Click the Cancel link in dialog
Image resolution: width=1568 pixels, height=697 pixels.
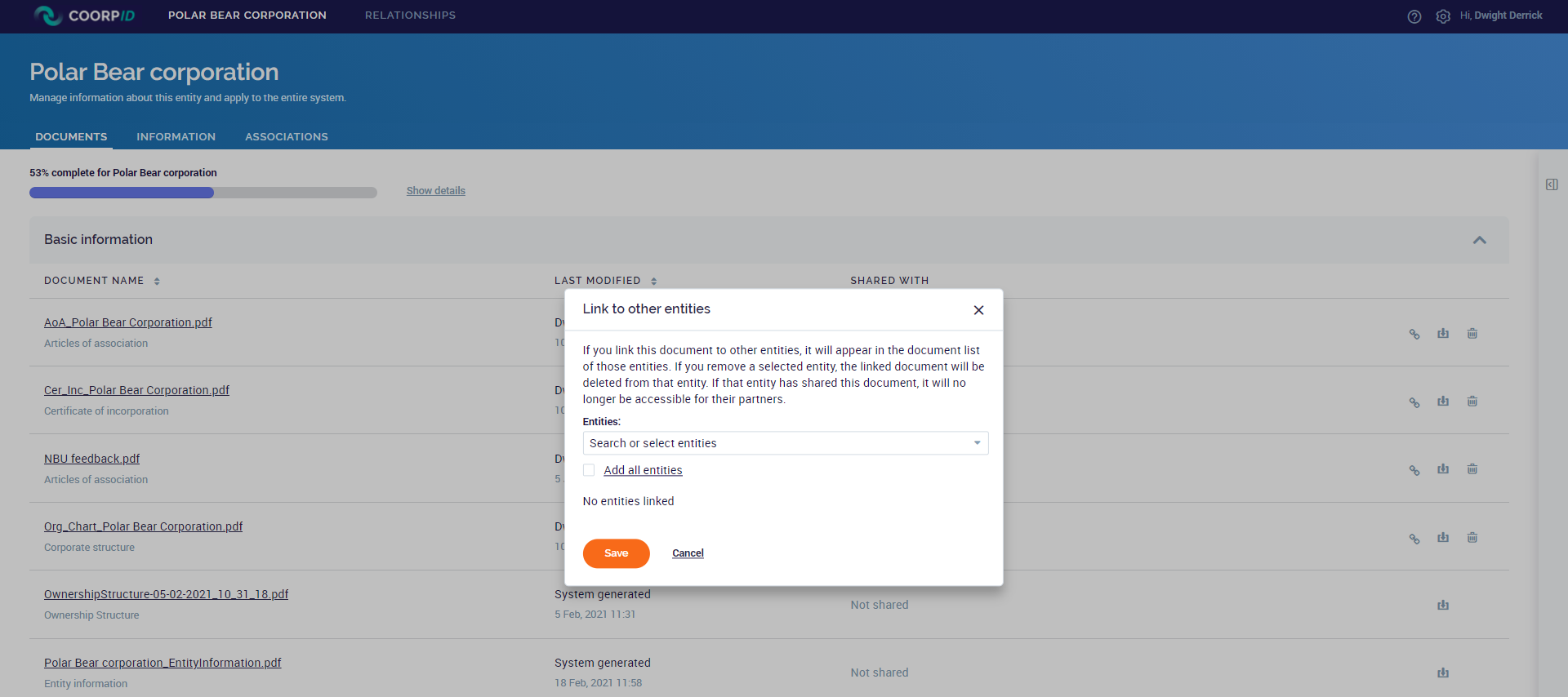688,553
